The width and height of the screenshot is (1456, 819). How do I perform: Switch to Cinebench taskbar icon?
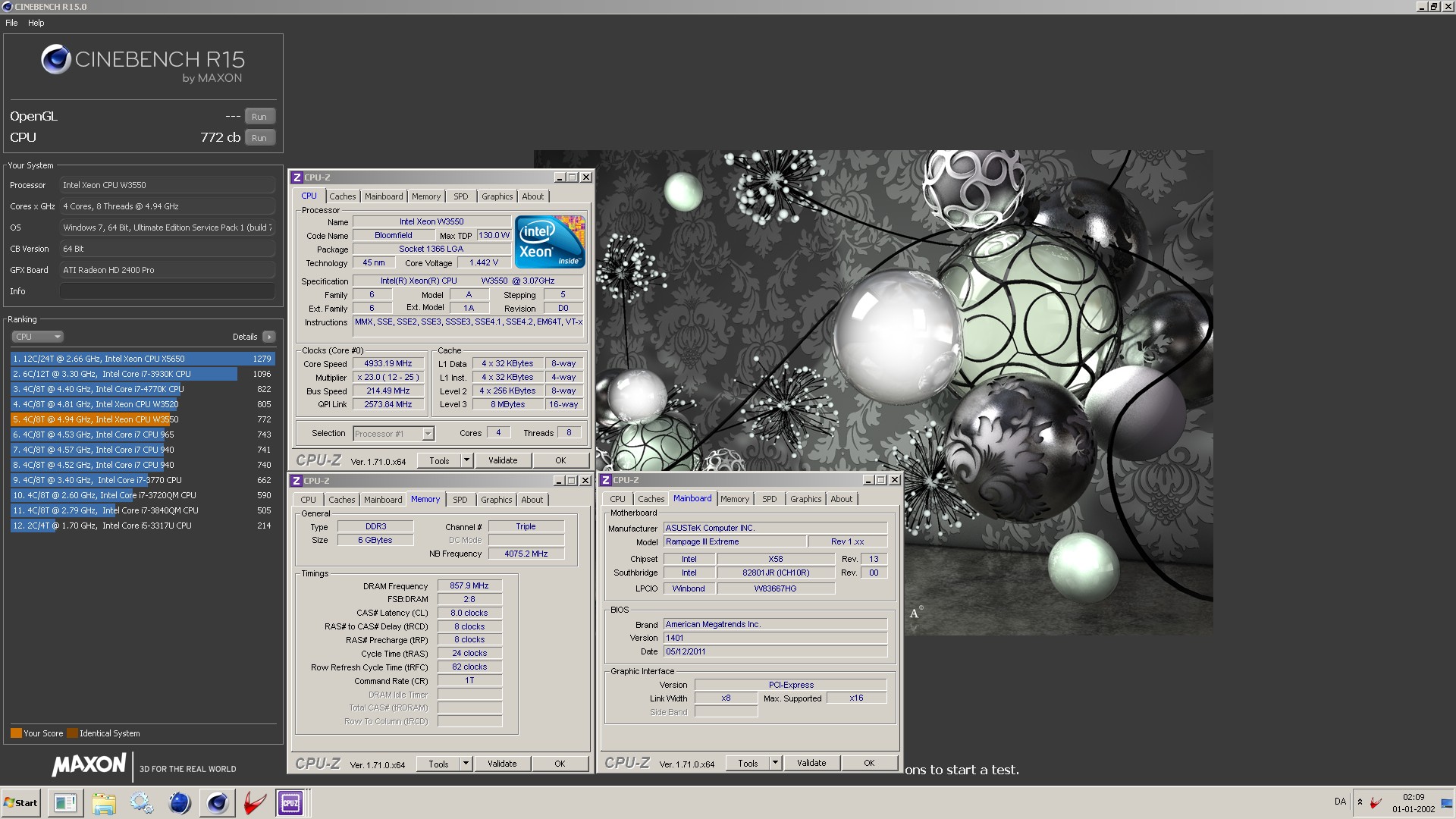coord(218,802)
